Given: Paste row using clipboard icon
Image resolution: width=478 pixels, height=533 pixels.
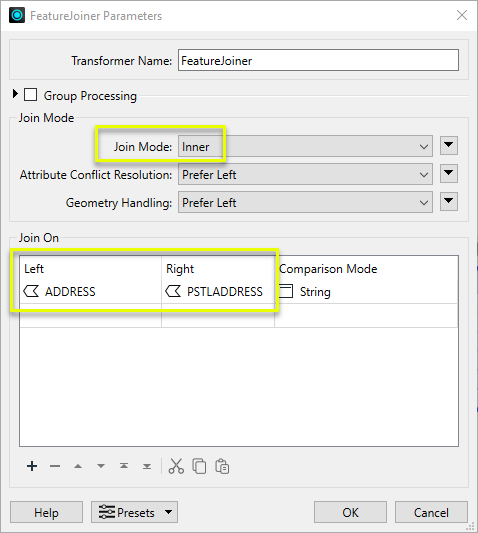Looking at the screenshot, I should pos(222,466).
